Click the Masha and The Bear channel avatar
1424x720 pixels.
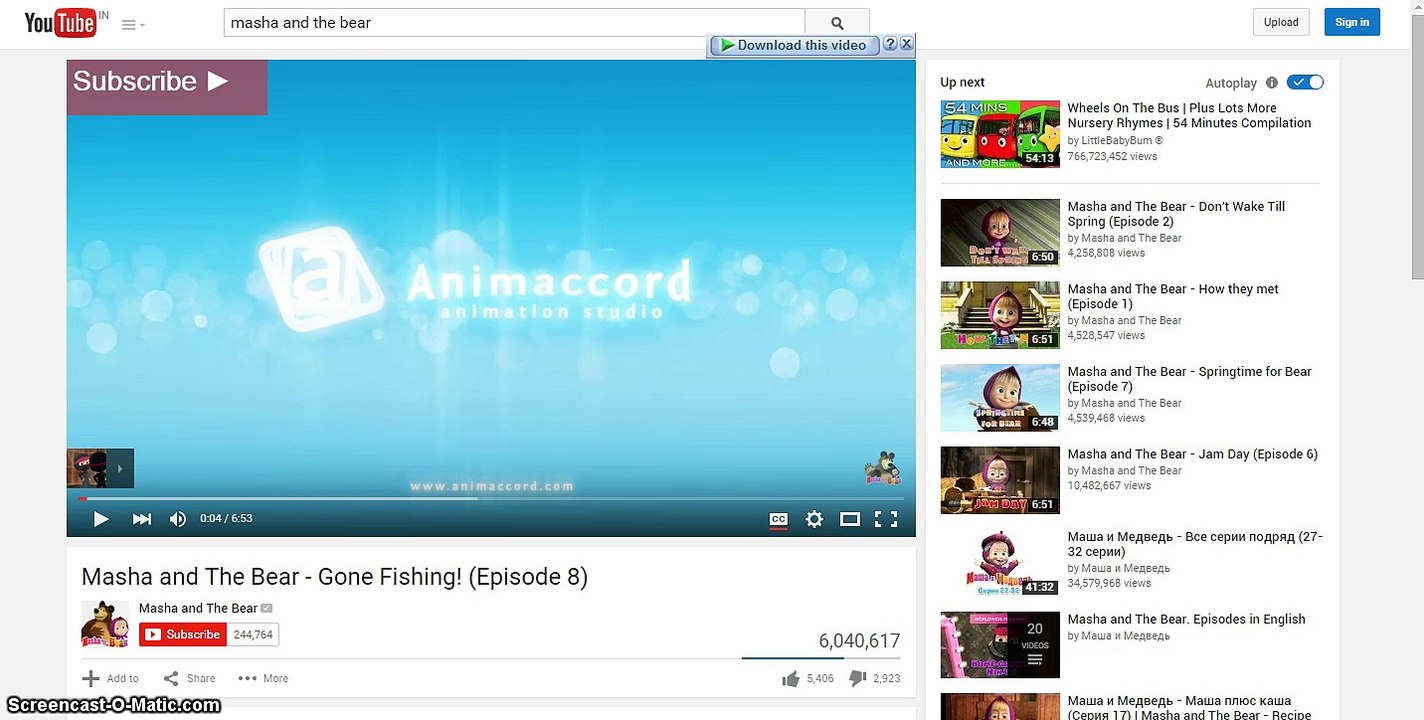click(105, 624)
